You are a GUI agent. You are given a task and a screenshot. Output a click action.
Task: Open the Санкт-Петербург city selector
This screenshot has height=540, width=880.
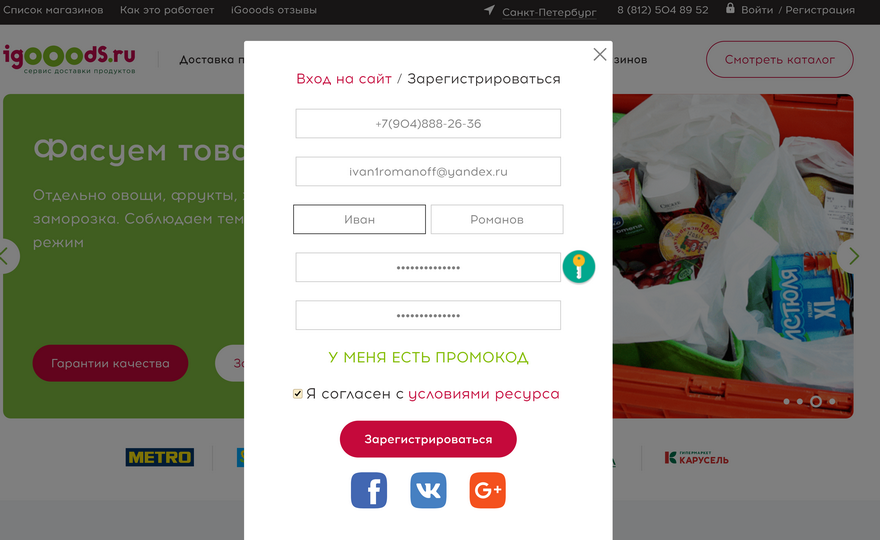549,12
